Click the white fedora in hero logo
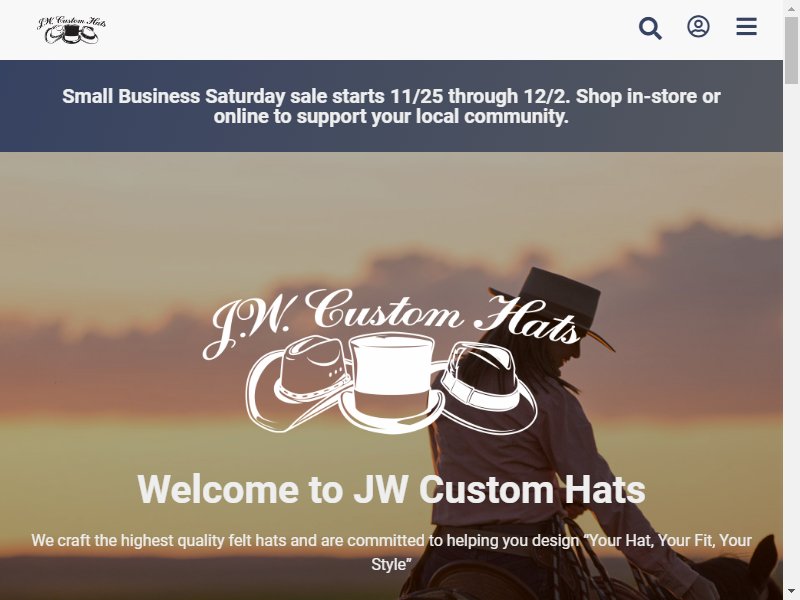Screen dimensions: 800x600 [x=488, y=386]
